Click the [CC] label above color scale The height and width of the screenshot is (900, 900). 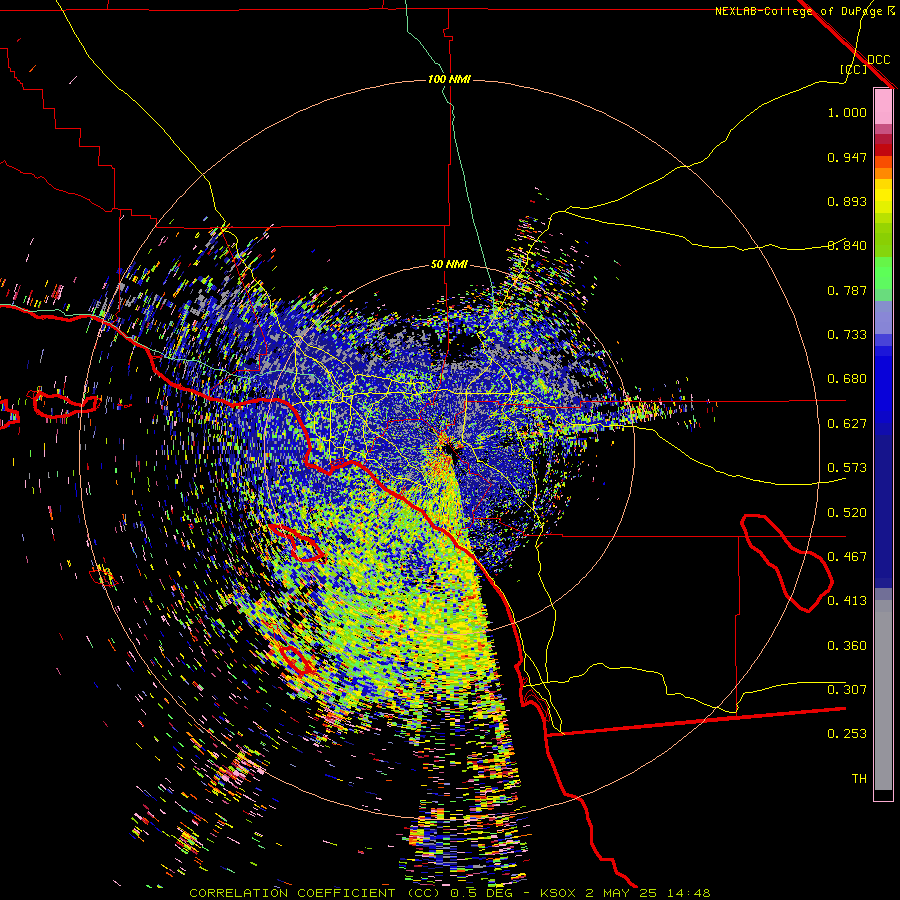pos(853,69)
